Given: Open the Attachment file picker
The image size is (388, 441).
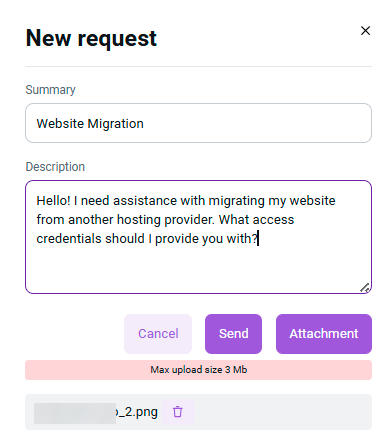Looking at the screenshot, I should (324, 334).
